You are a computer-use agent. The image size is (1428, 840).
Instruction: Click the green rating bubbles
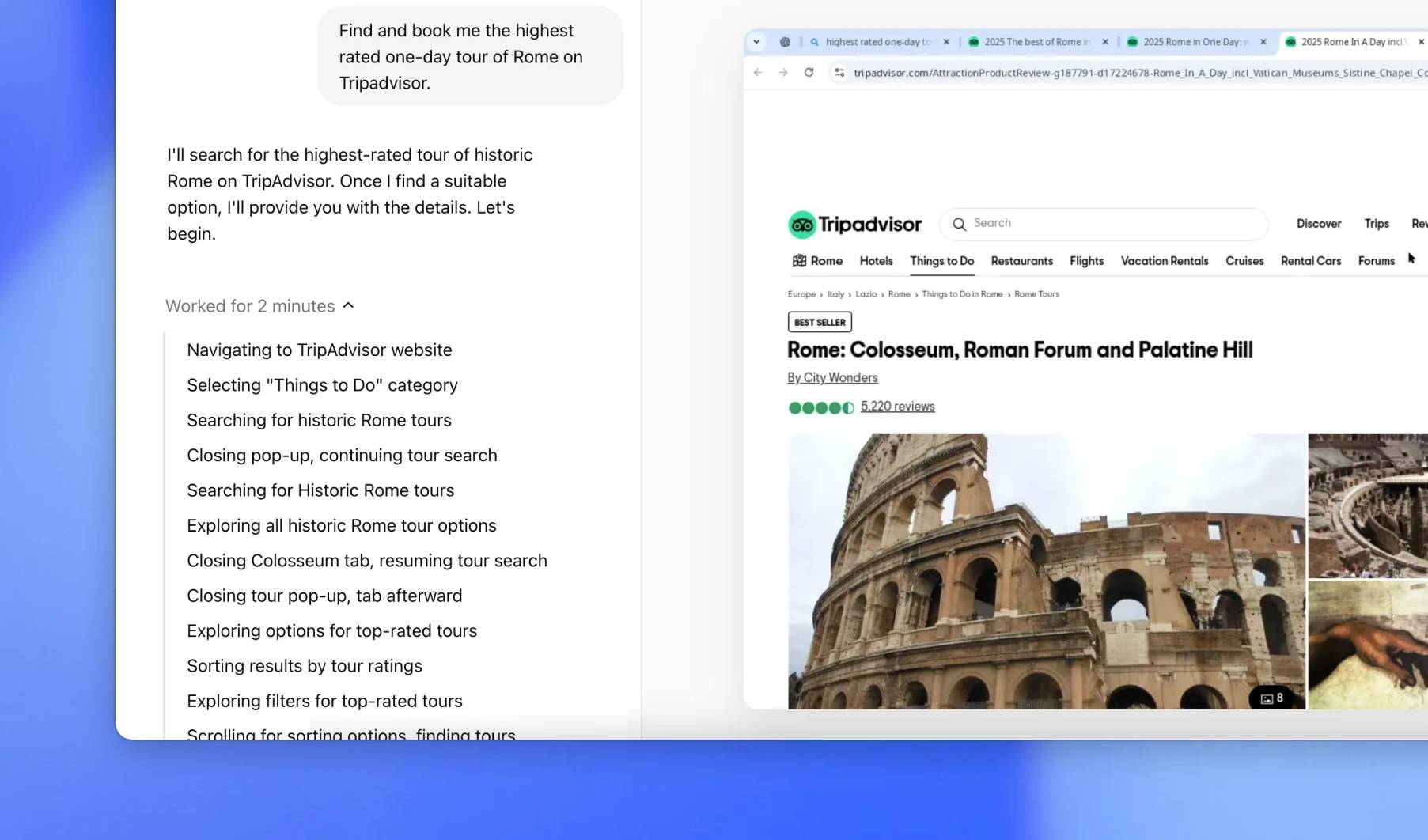[821, 408]
